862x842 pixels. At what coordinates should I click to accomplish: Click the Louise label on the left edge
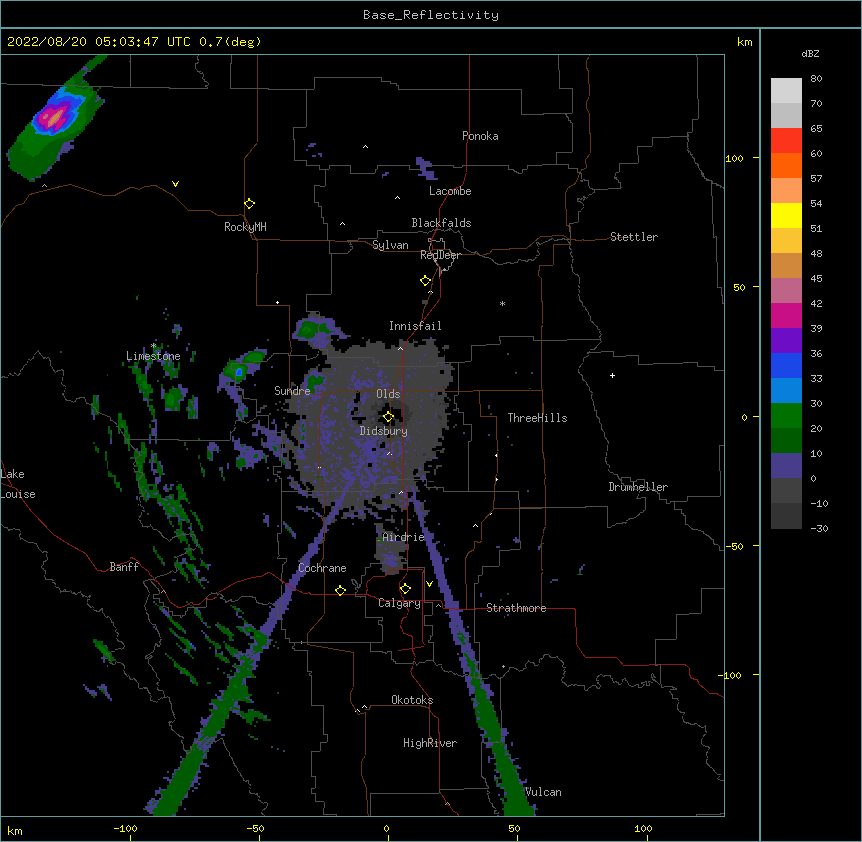pyautogui.click(x=18, y=494)
